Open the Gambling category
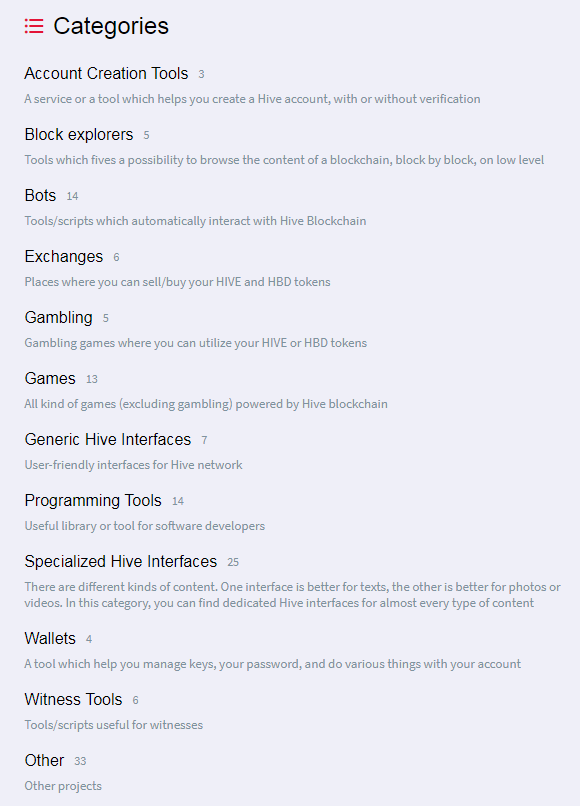 pyautogui.click(x=59, y=318)
